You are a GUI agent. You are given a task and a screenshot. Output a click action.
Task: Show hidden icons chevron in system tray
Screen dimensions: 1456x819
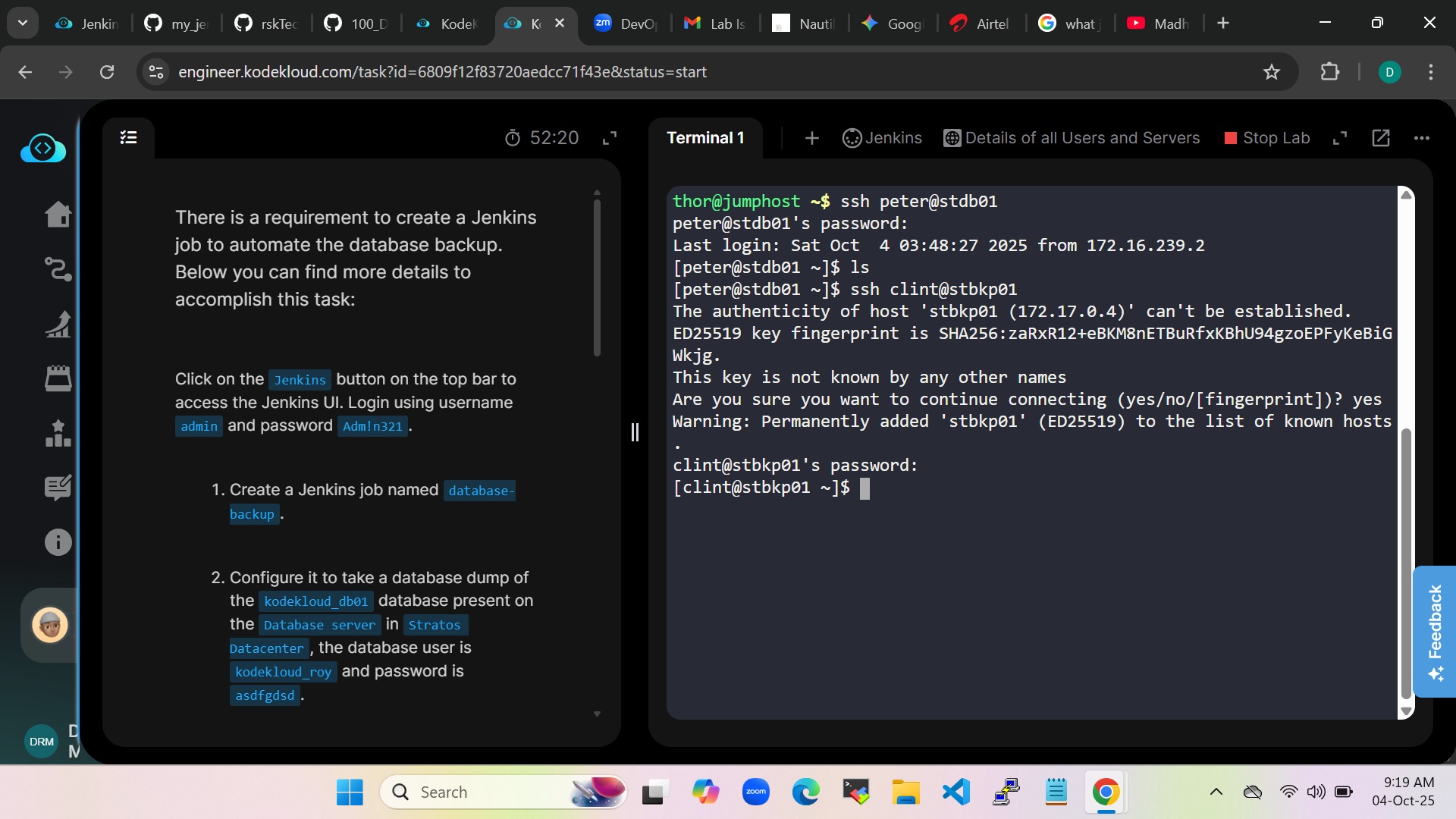coord(1216,792)
